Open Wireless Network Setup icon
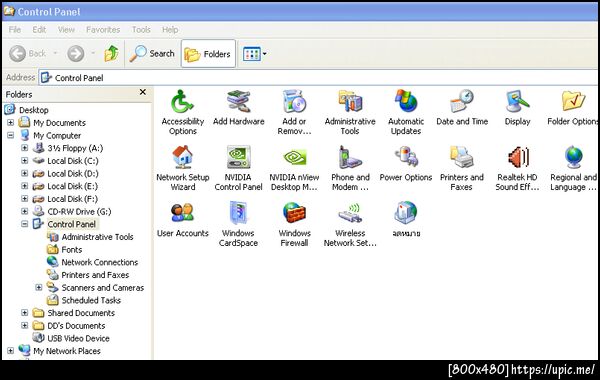600x380 pixels. pos(350,213)
